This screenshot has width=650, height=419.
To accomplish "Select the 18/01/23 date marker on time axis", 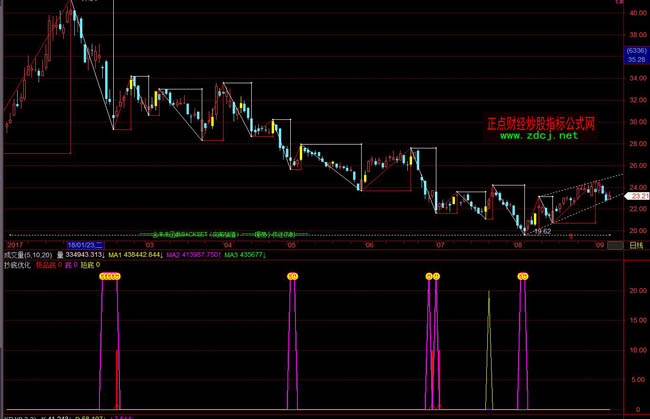I will 84,244.
